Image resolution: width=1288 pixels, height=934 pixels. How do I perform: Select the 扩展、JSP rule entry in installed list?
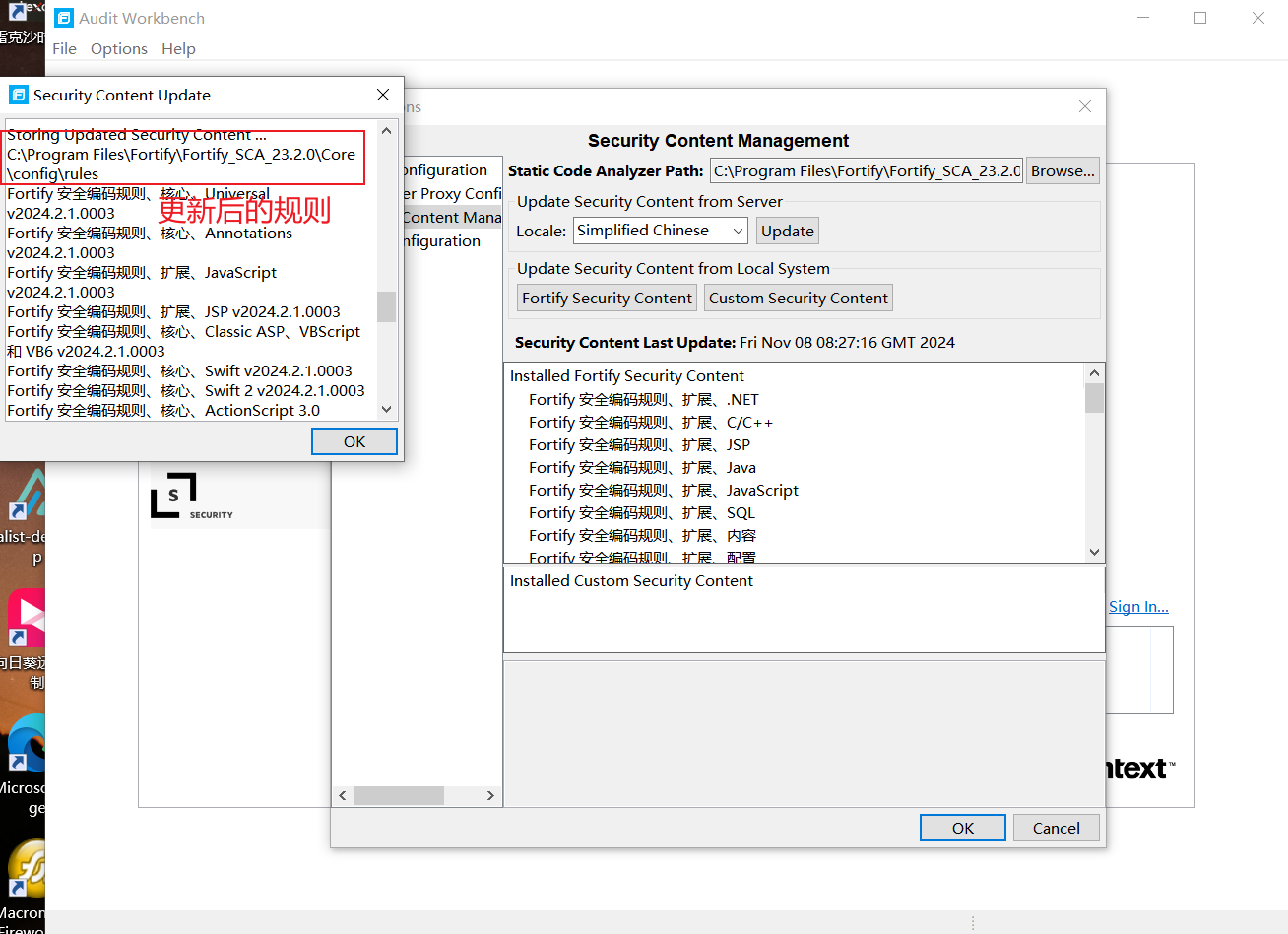[640, 444]
